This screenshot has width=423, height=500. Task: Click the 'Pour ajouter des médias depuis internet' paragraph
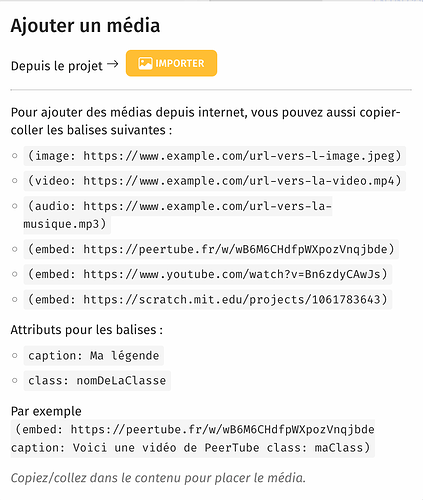point(205,121)
